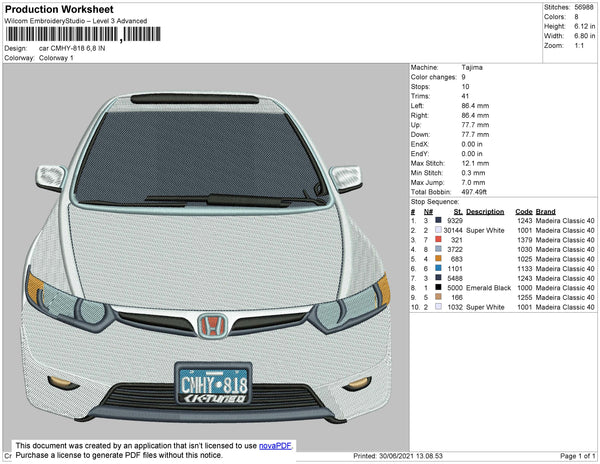Viewport: 600px width, 464px height.
Task: Pick the light blue swatch beside 3722
Action: pyautogui.click(x=438, y=249)
